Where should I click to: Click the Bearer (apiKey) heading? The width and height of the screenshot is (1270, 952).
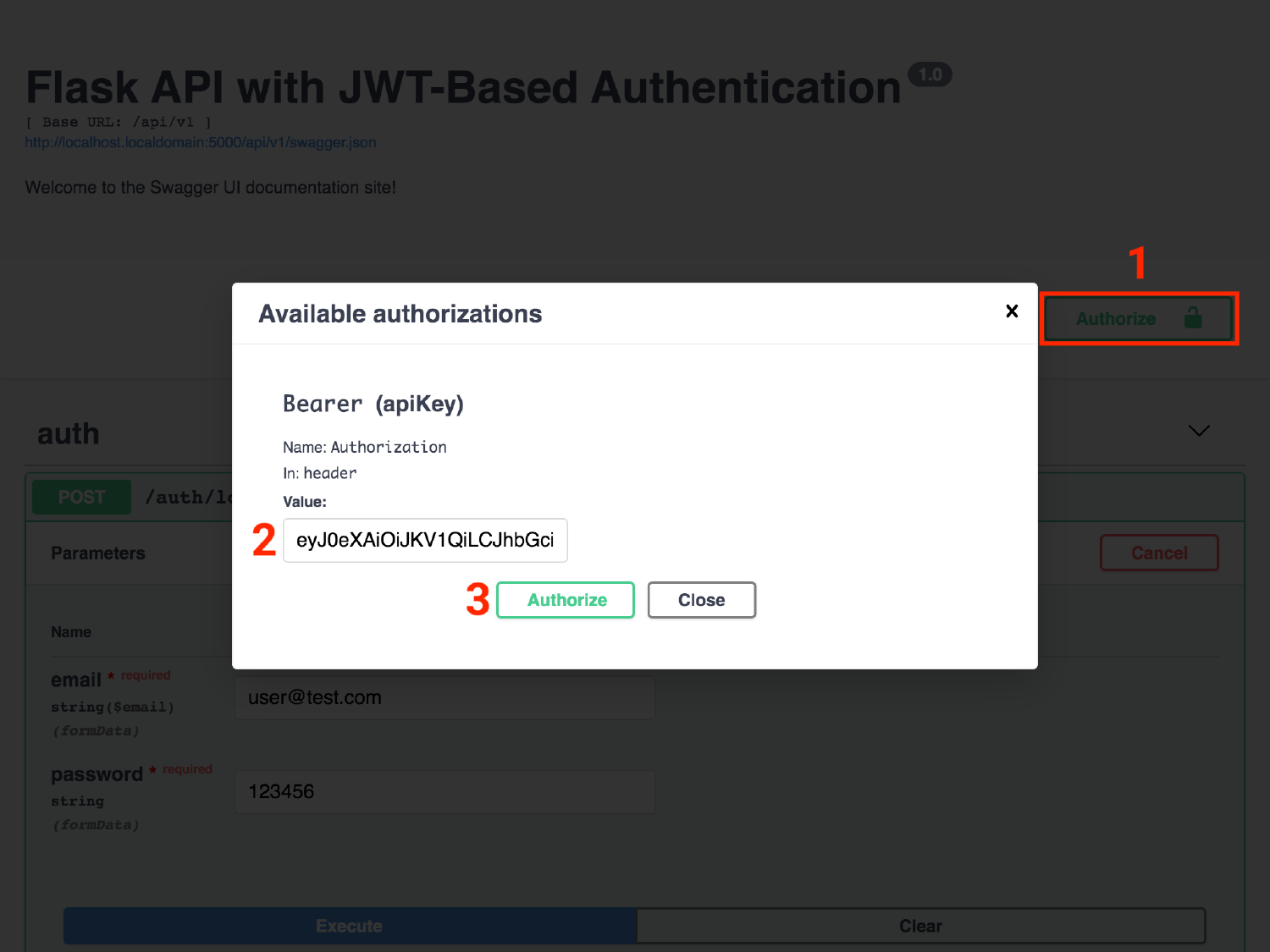pos(373,404)
